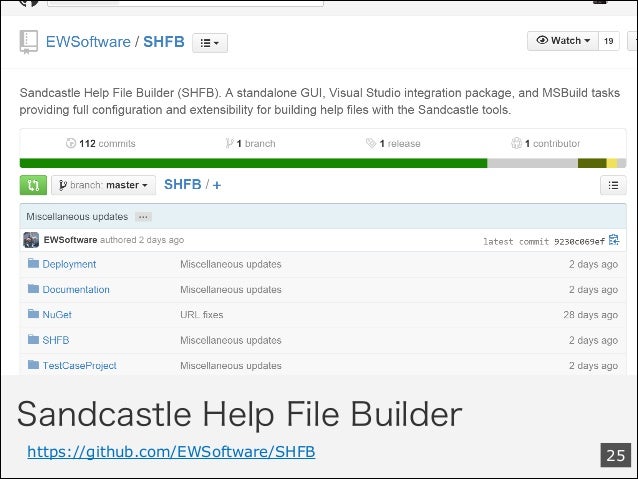Click the list view icon at right

(x=613, y=185)
